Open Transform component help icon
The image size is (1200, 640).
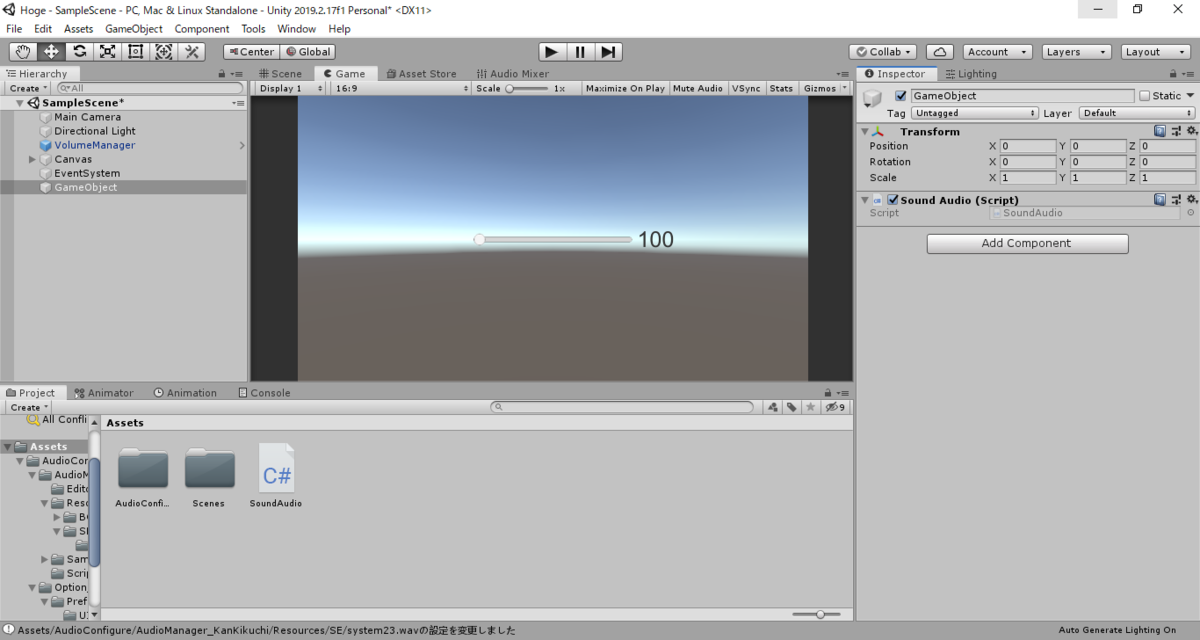(1159, 131)
